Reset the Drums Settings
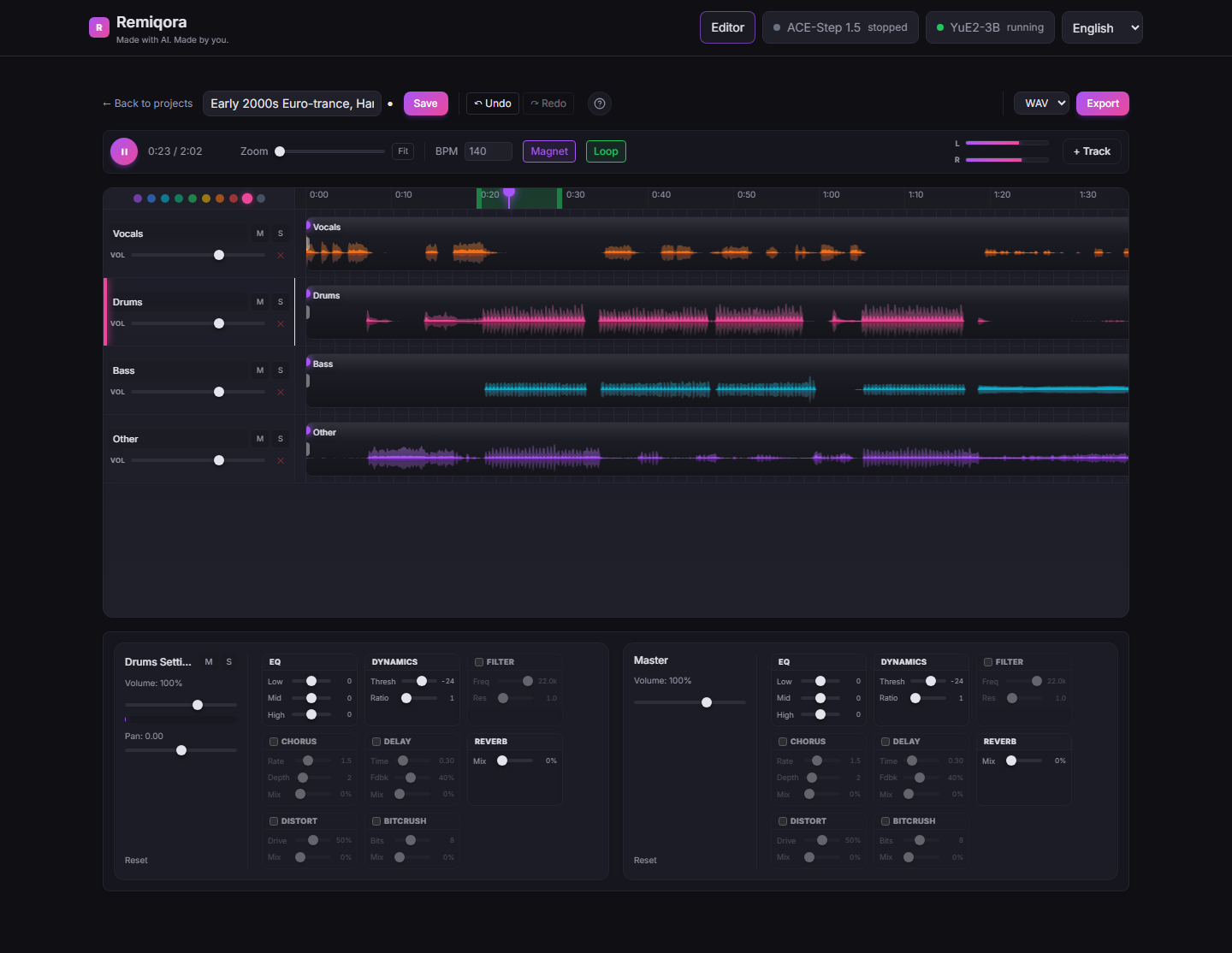Image resolution: width=1232 pixels, height=953 pixels. [136, 861]
